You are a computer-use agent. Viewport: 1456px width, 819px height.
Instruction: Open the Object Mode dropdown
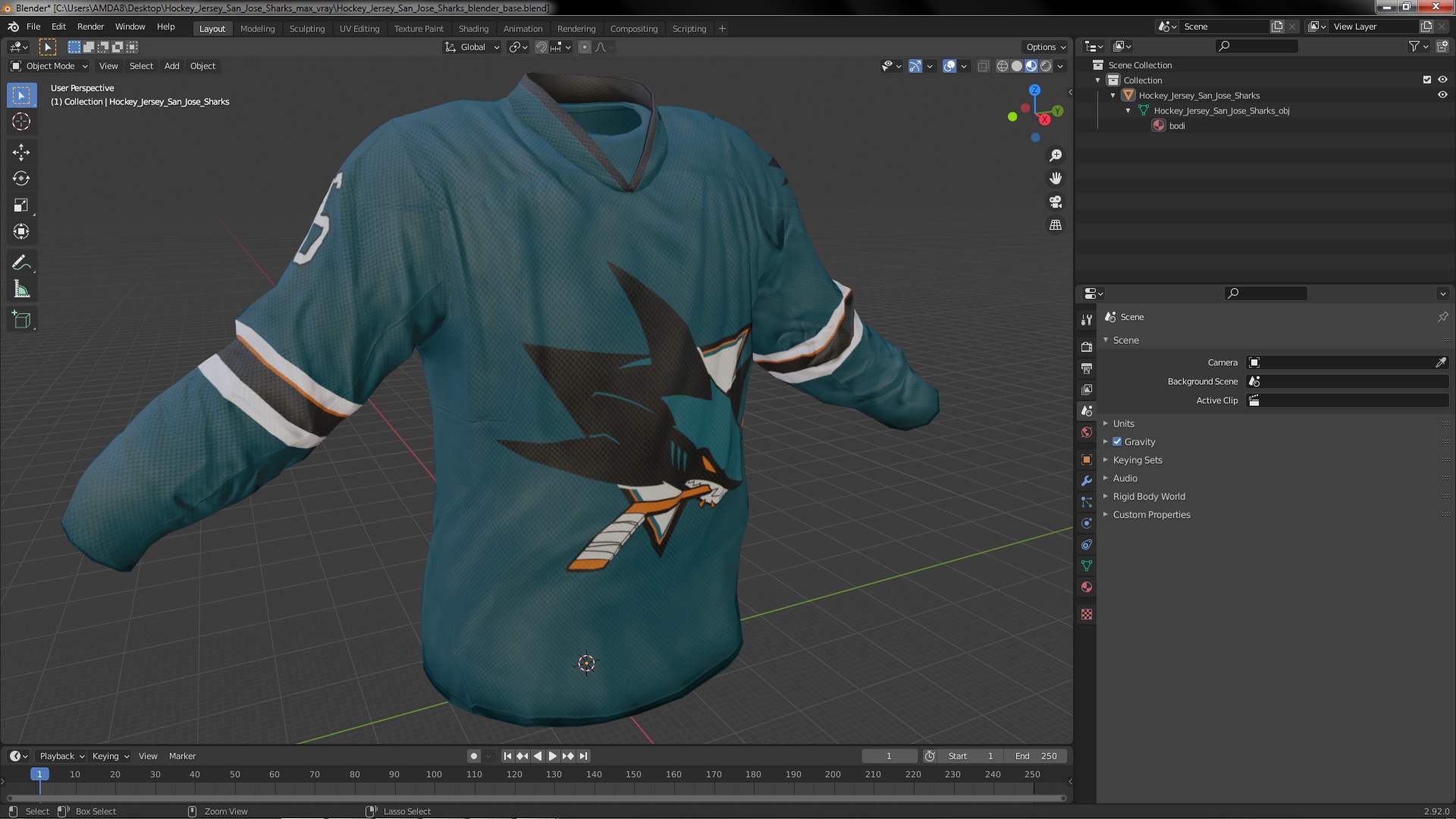(x=49, y=66)
